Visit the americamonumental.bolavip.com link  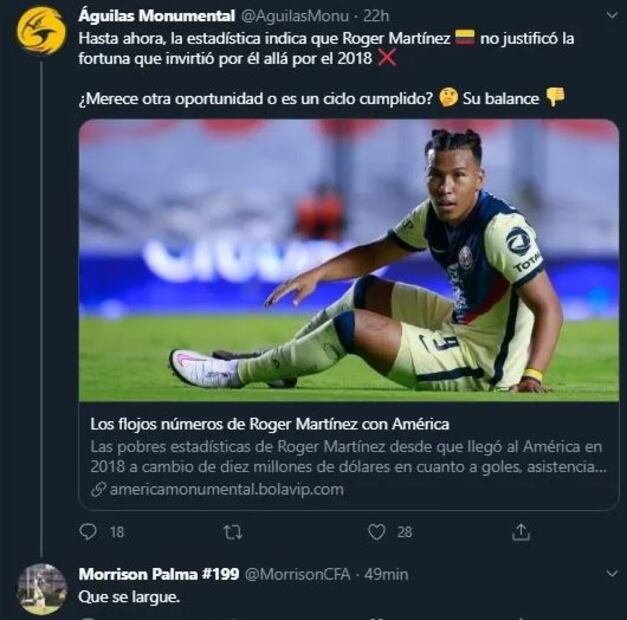(227, 490)
